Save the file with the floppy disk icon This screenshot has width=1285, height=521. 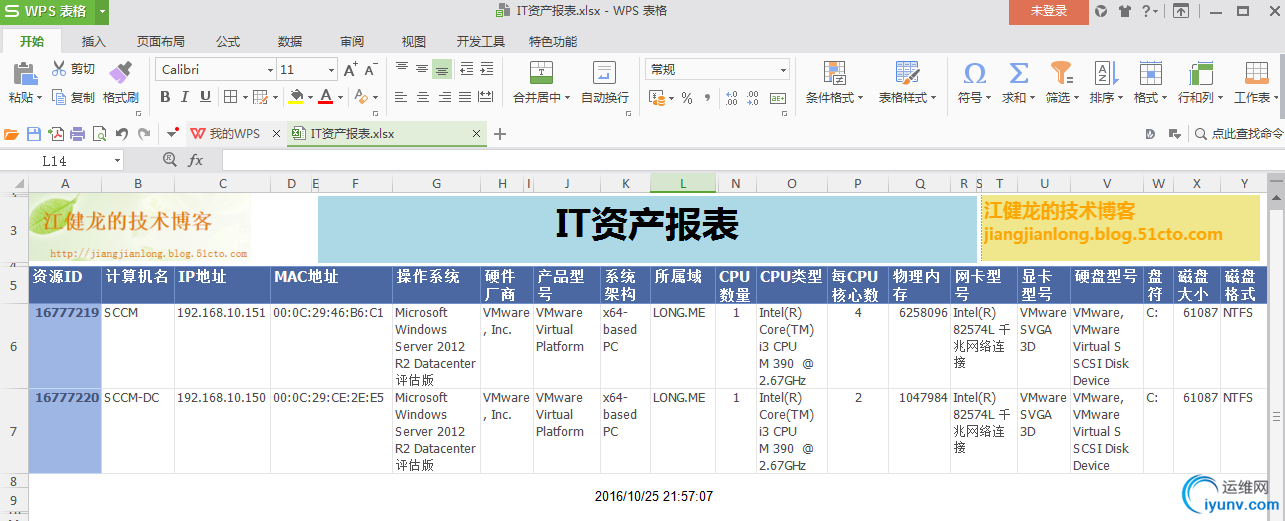pyautogui.click(x=34, y=134)
